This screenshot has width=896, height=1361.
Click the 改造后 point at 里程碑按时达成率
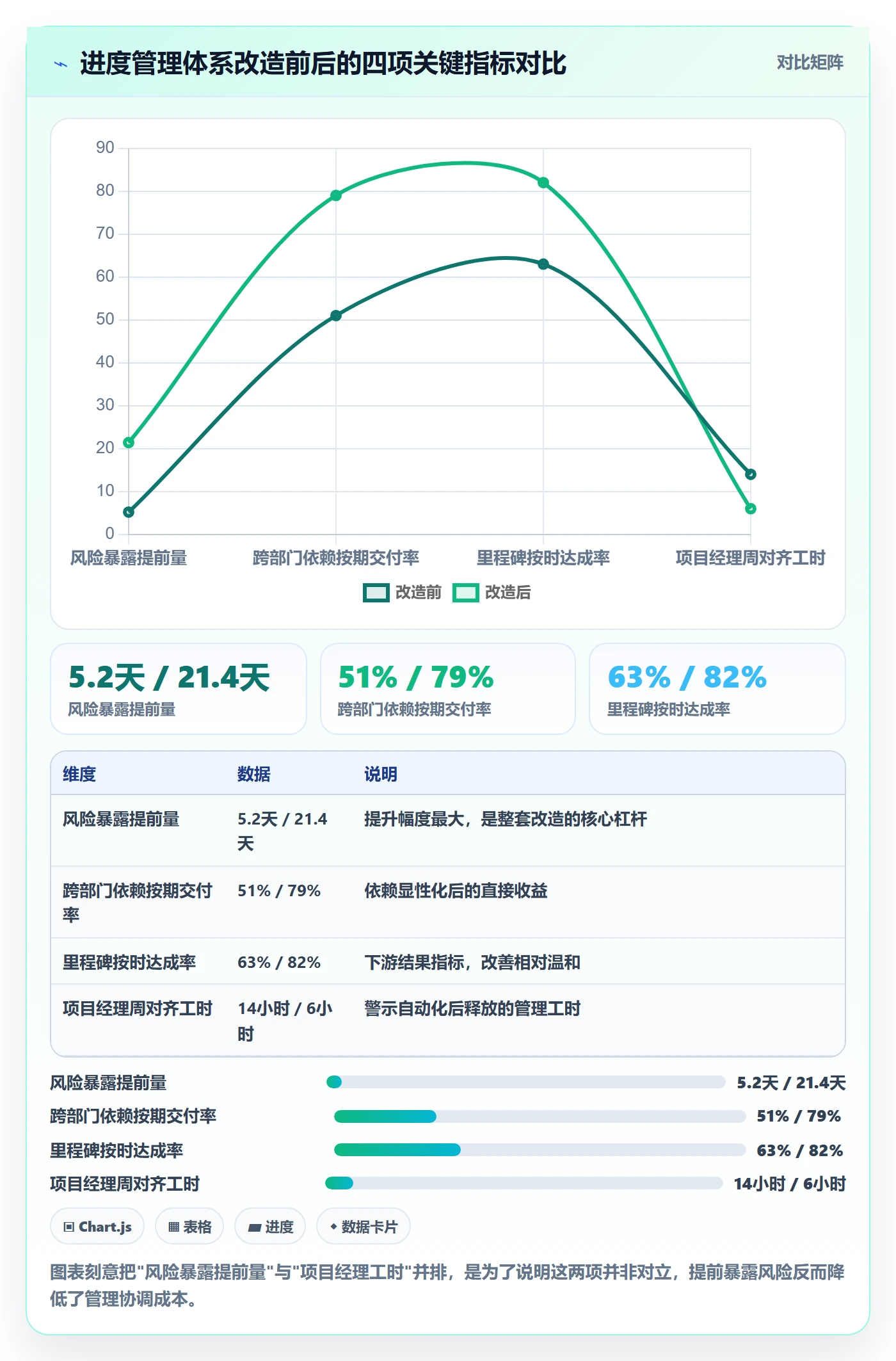[543, 182]
